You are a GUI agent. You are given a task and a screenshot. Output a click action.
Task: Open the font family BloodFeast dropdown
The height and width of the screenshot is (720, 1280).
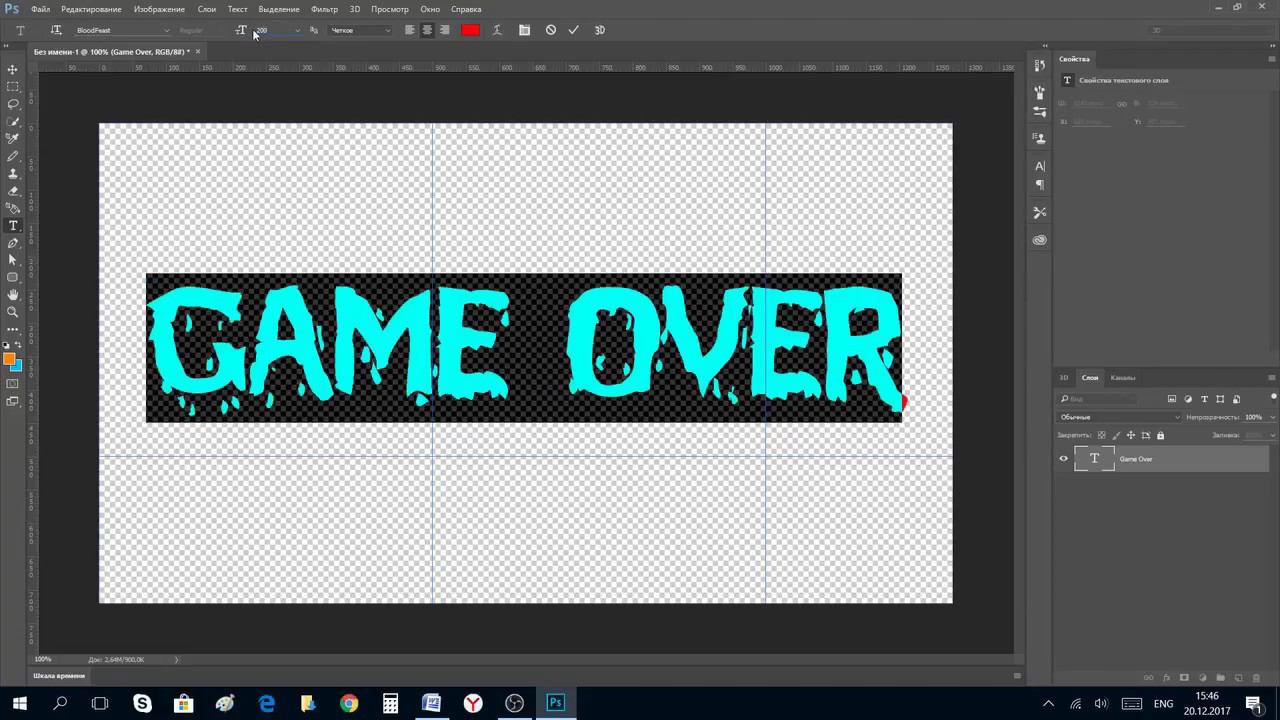click(x=122, y=30)
